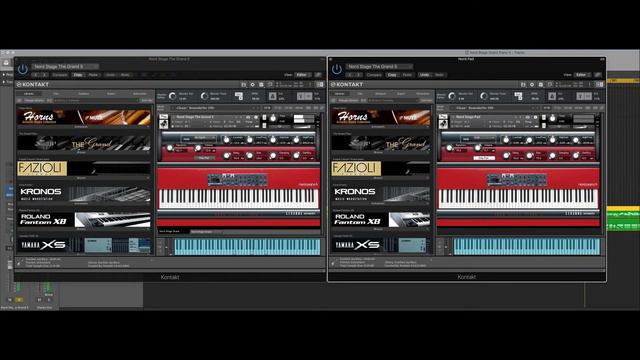Click Kontakt panel toggle icon in Grand 8 window
640x360 pixels.
click(320, 84)
